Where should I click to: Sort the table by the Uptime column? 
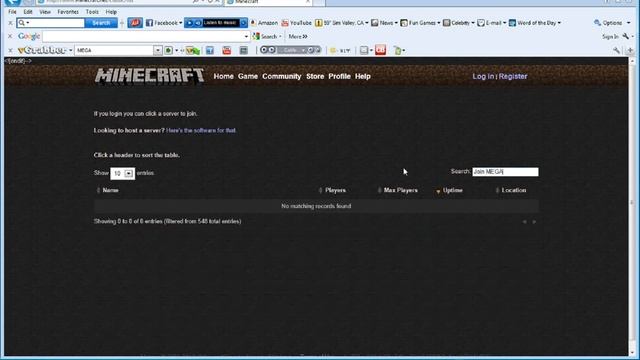tap(452, 190)
